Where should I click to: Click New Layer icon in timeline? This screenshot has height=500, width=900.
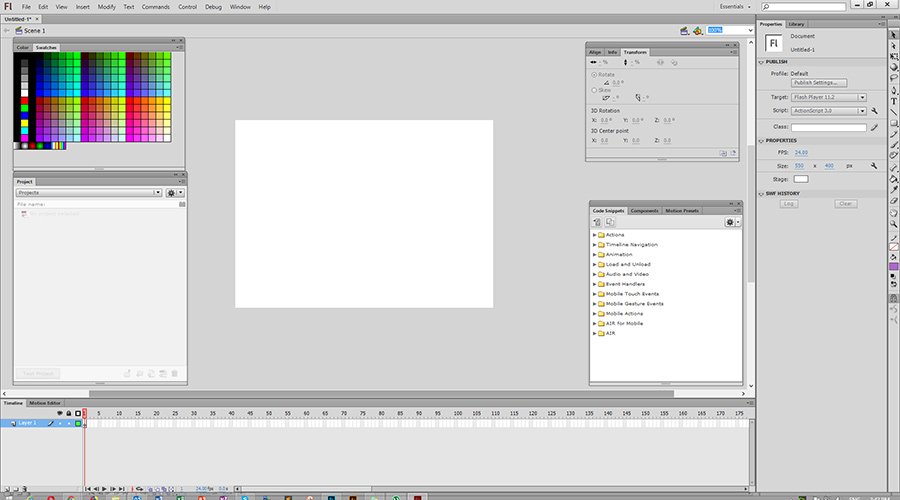point(6,489)
